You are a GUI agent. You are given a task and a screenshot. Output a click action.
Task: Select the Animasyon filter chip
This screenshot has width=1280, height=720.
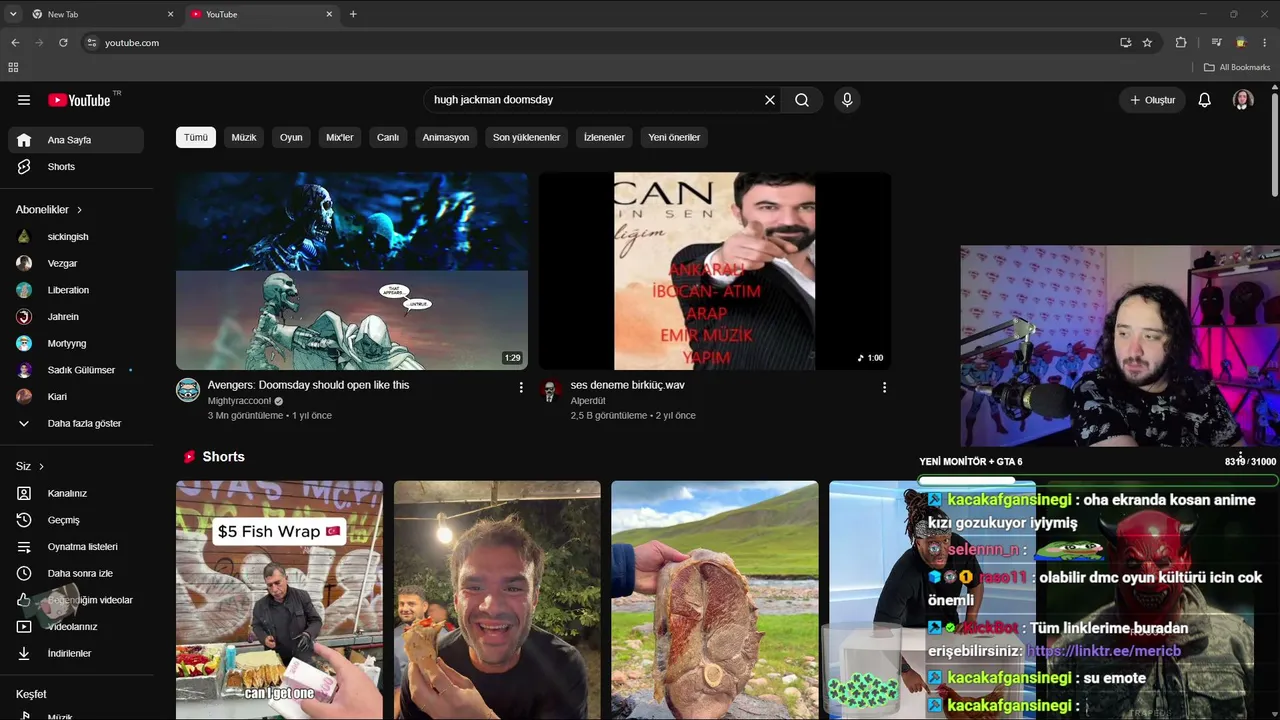click(x=446, y=137)
